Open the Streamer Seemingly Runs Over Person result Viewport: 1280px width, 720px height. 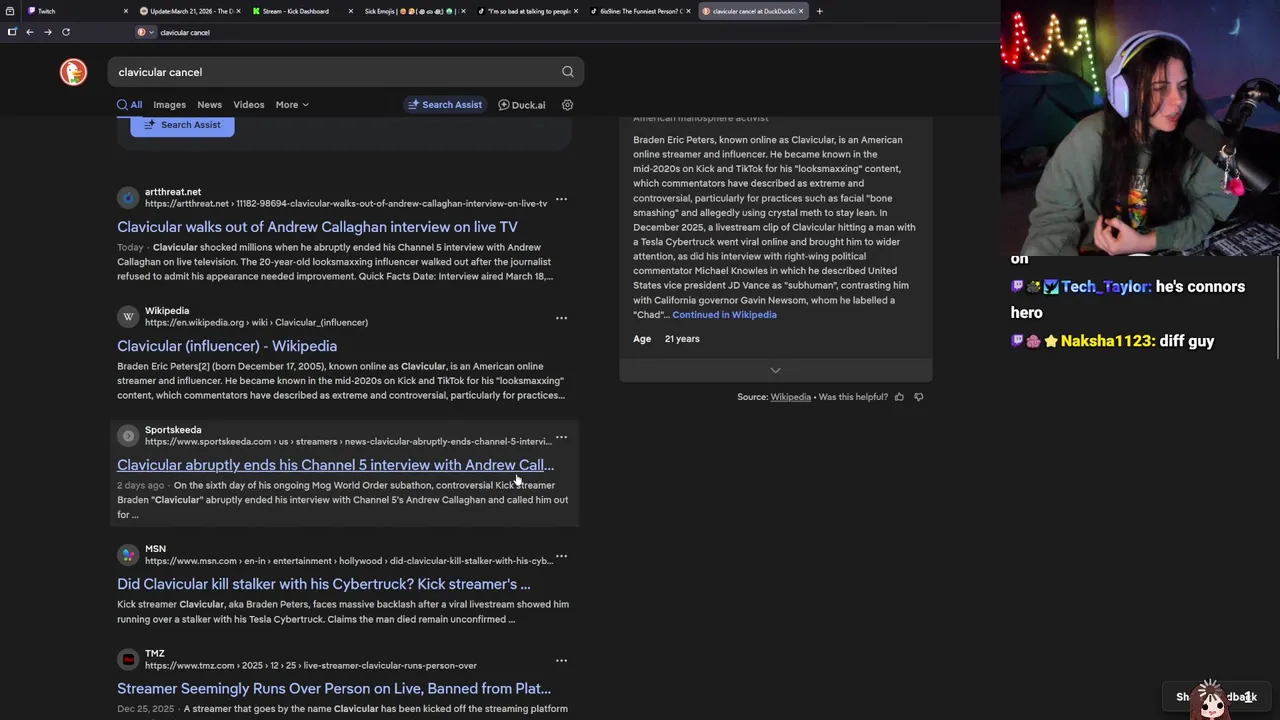[x=334, y=688]
